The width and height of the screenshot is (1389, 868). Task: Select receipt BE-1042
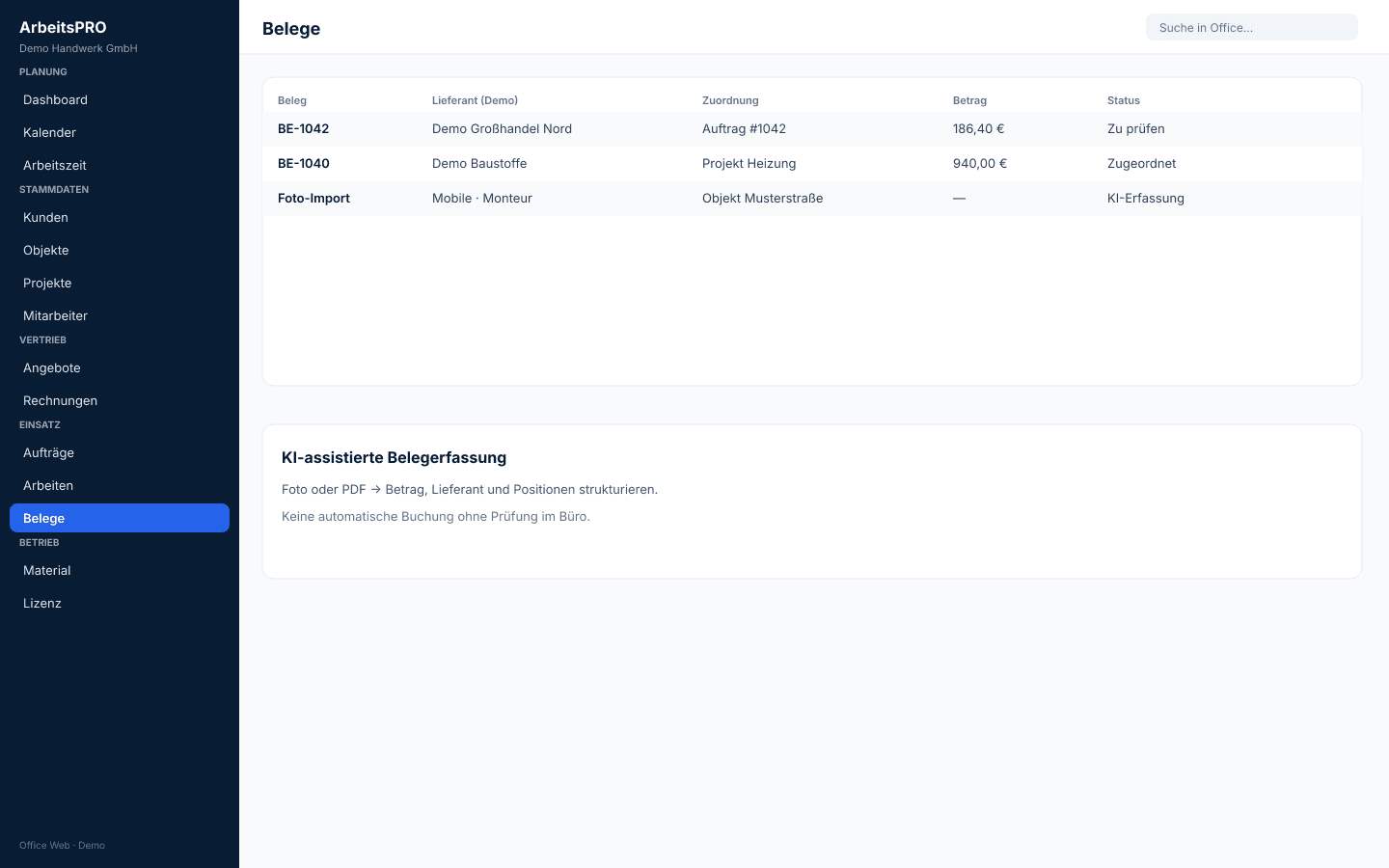click(304, 129)
